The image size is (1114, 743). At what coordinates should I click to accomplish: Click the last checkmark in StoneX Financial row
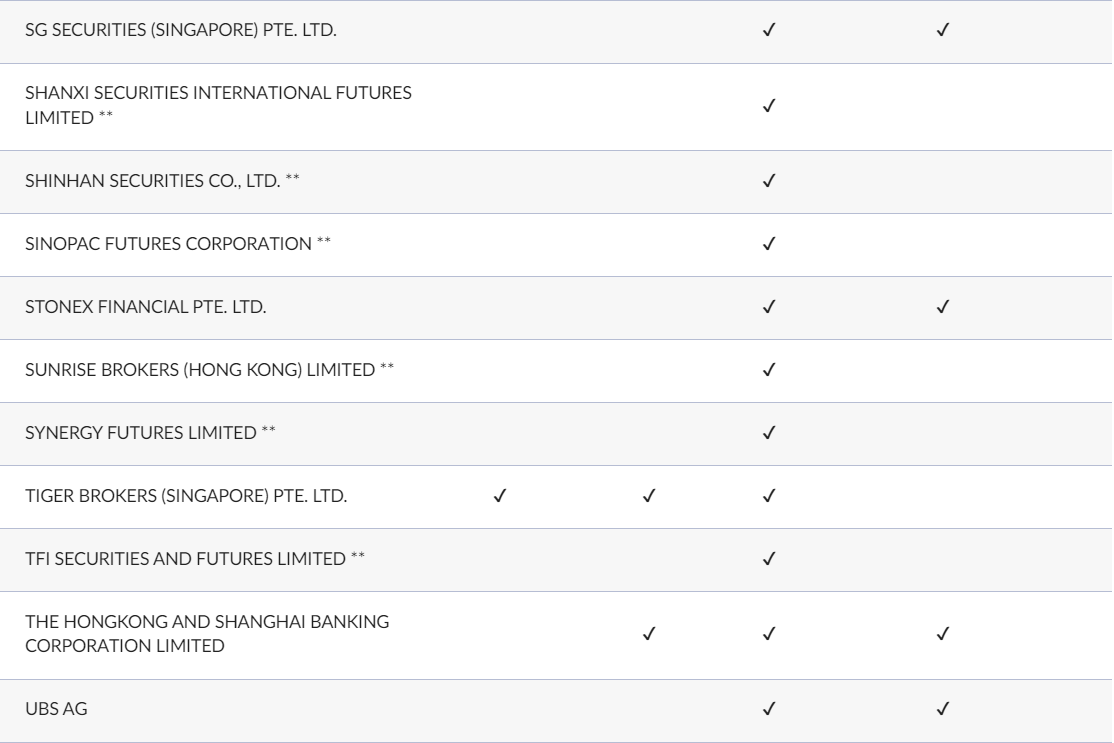pos(943,307)
